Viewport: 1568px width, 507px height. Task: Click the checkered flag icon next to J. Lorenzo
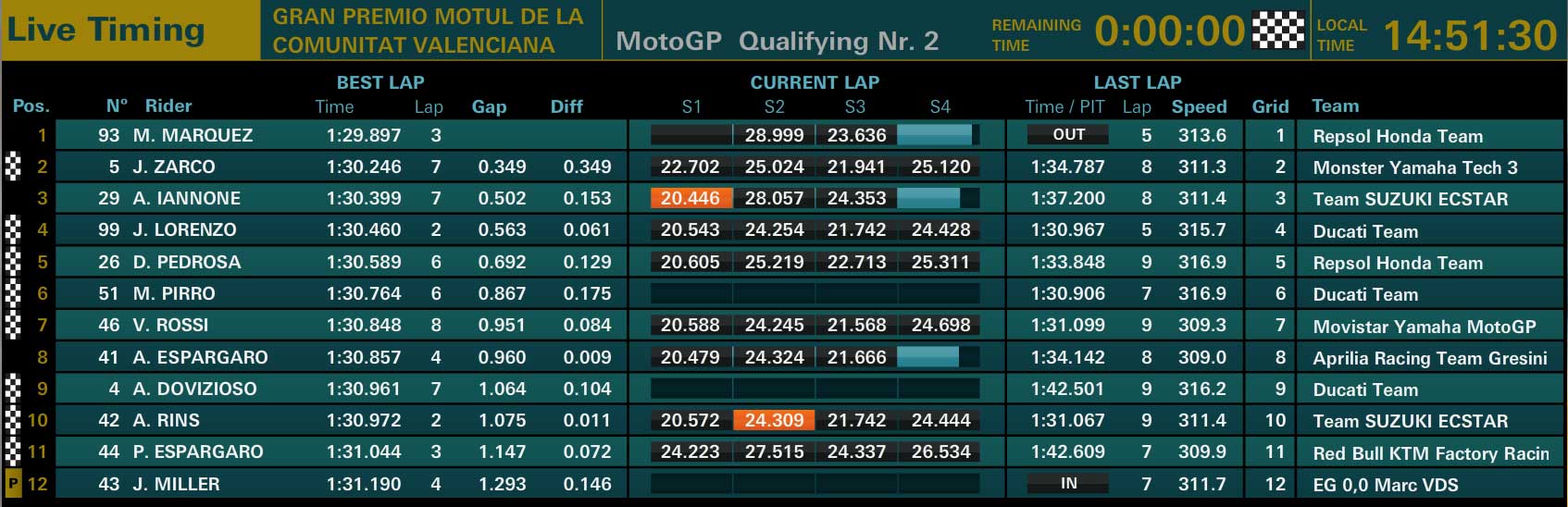click(12, 229)
